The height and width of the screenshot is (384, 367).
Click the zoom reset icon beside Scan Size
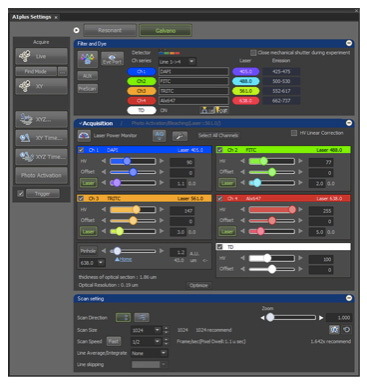pos(347,330)
